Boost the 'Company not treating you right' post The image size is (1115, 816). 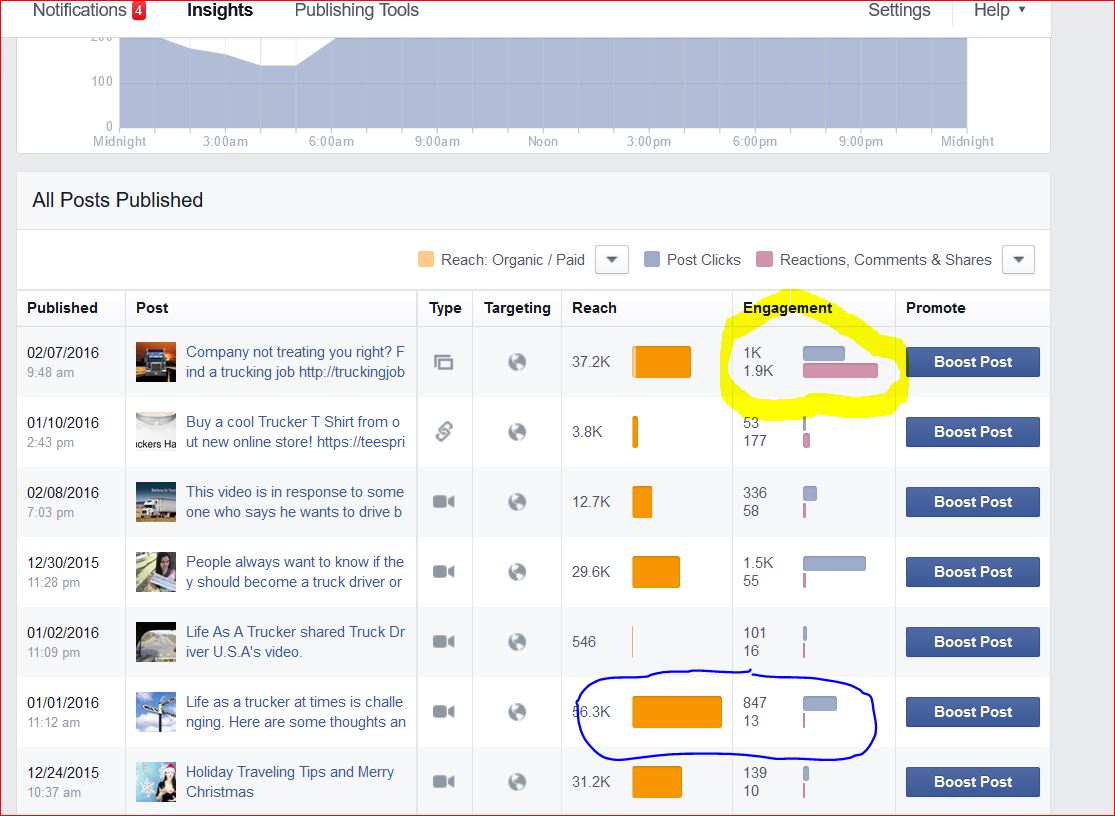(972, 362)
